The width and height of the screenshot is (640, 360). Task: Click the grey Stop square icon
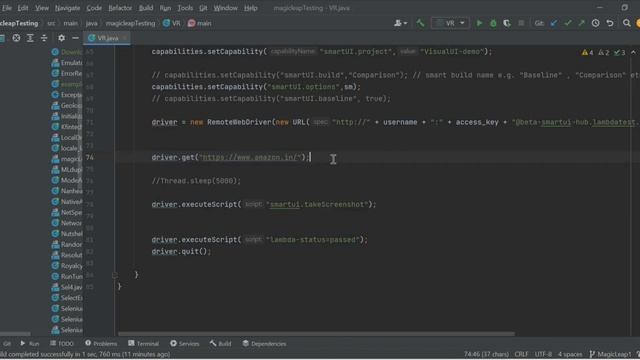(x=521, y=23)
